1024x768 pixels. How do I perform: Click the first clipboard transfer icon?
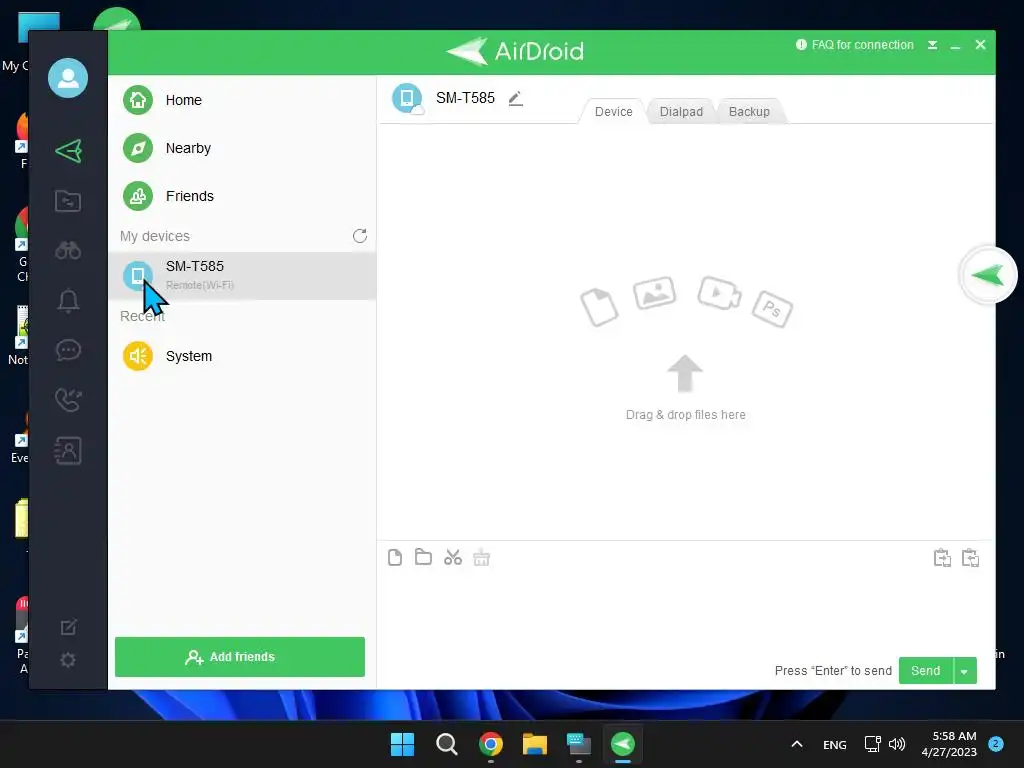click(x=942, y=558)
